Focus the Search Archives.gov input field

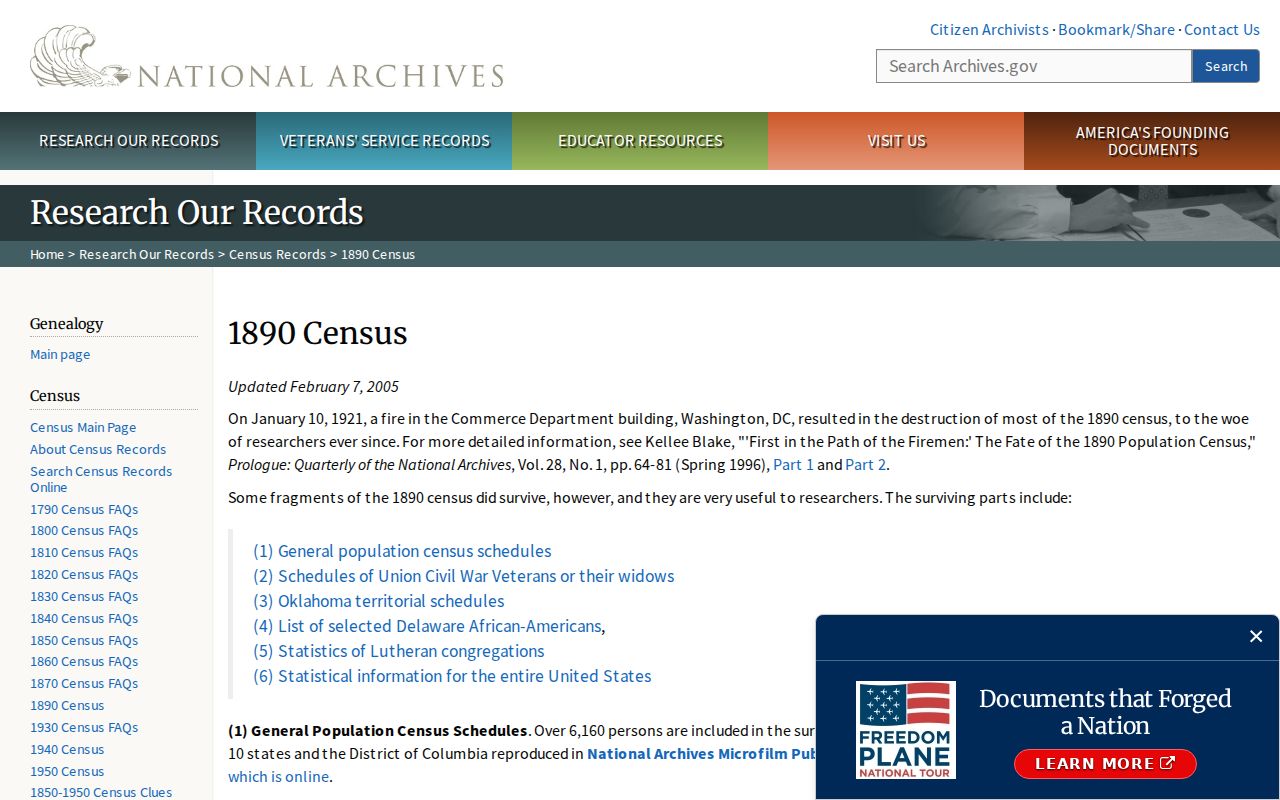[x=1034, y=66]
